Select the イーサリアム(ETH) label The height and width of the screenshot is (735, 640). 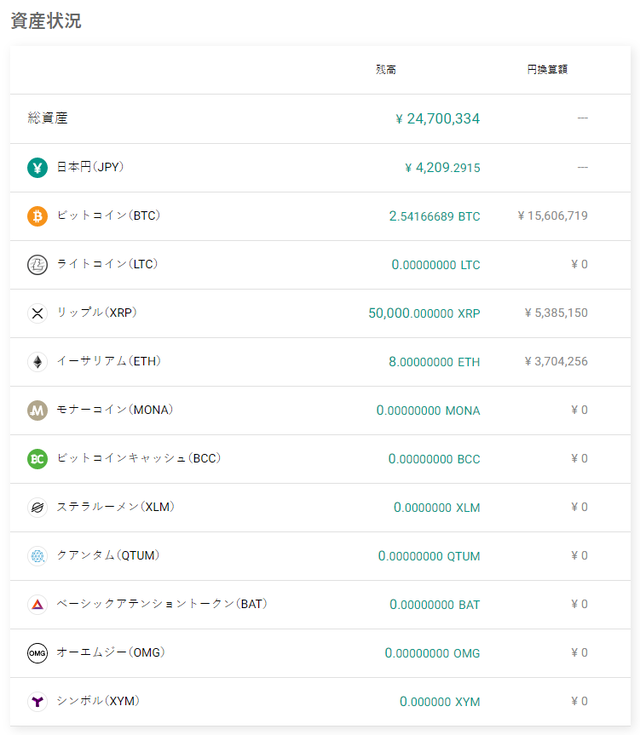109,361
